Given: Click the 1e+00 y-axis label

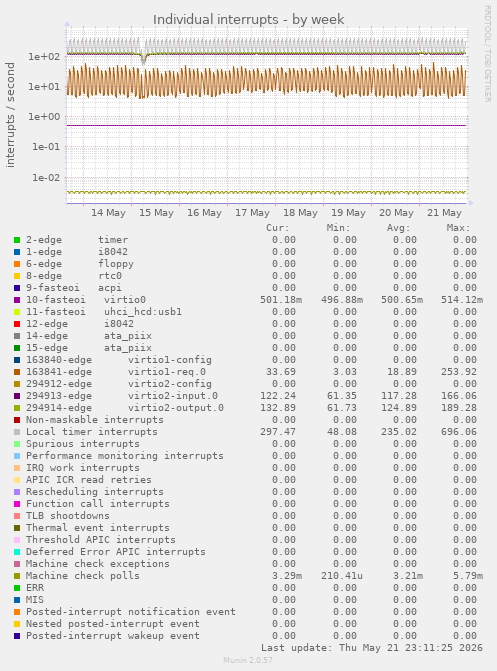Looking at the screenshot, I should click(44, 116).
